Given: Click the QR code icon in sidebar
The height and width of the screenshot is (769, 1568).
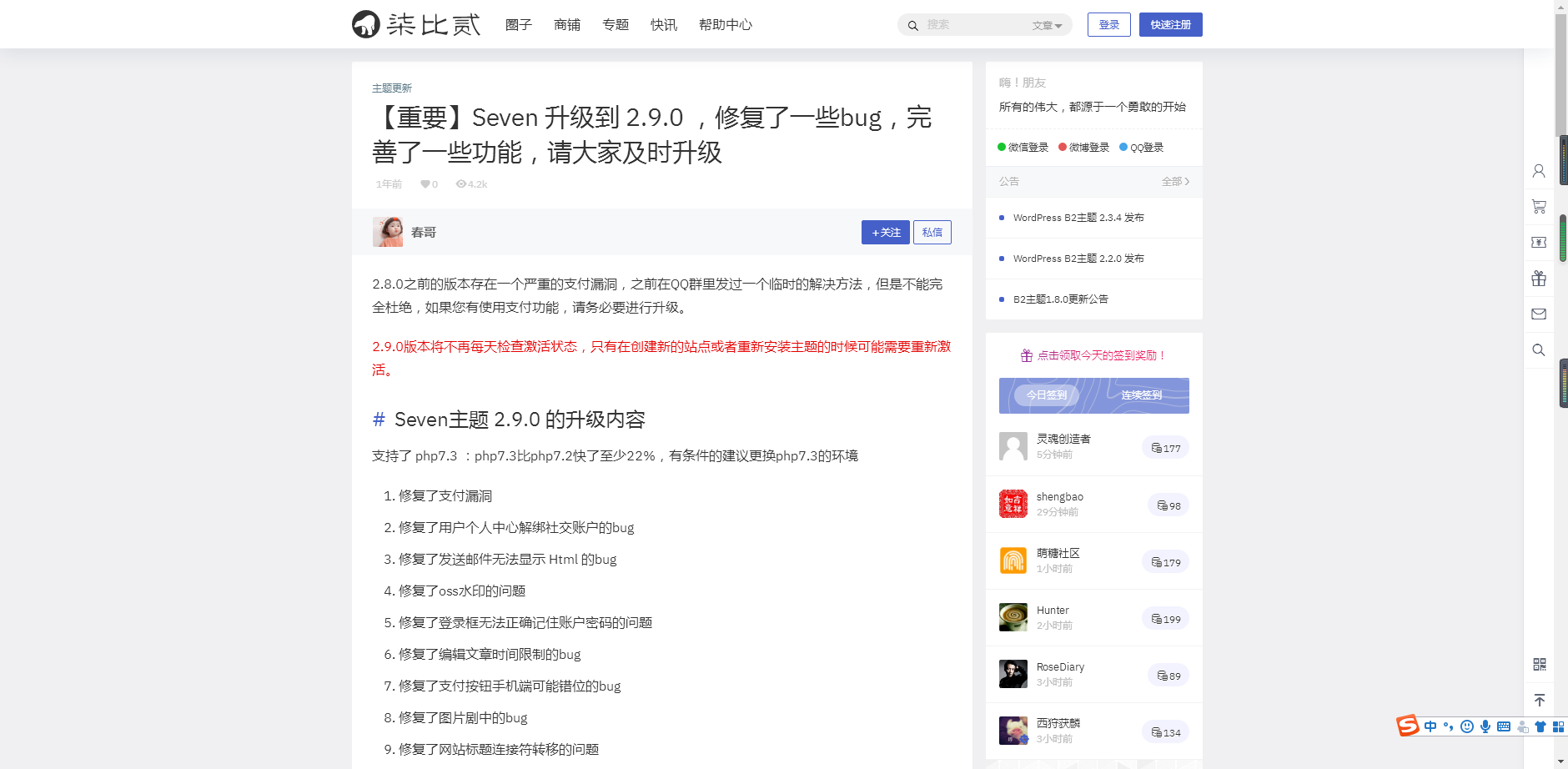Looking at the screenshot, I should (1539, 664).
